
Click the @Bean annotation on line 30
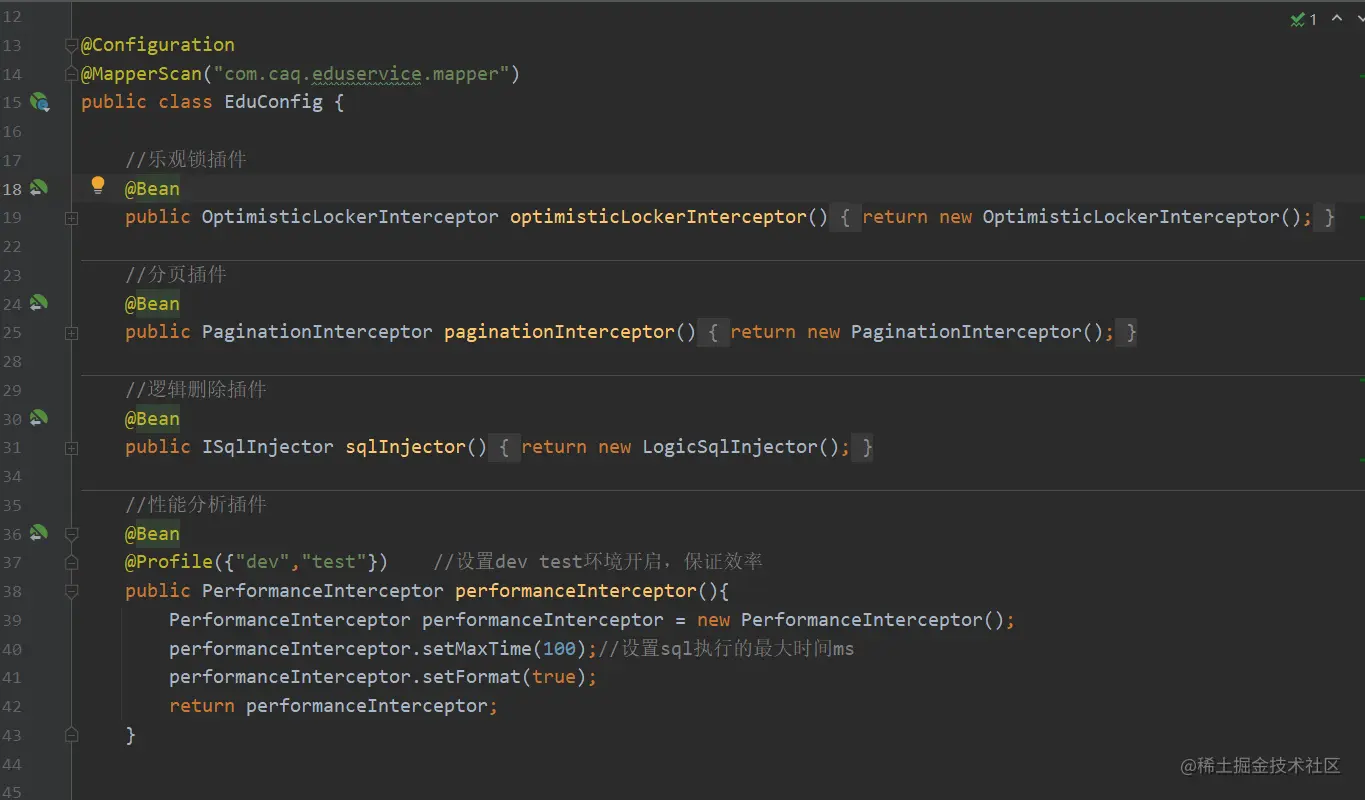tap(152, 419)
